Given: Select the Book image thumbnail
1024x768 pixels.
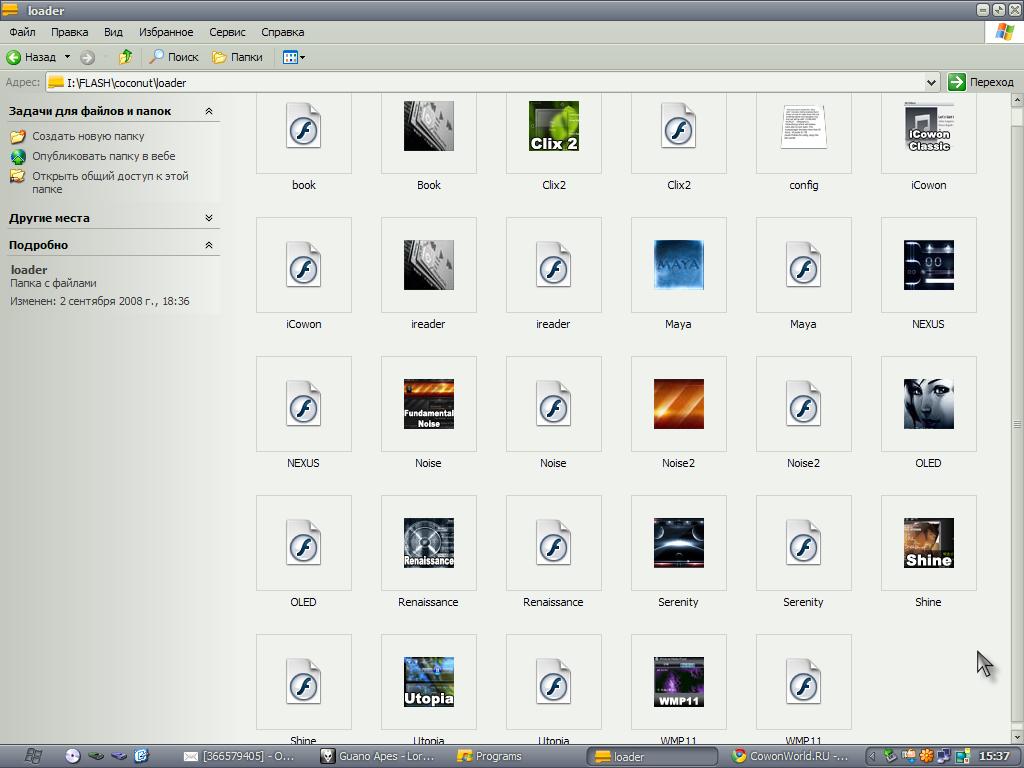Looking at the screenshot, I should tap(428, 125).
